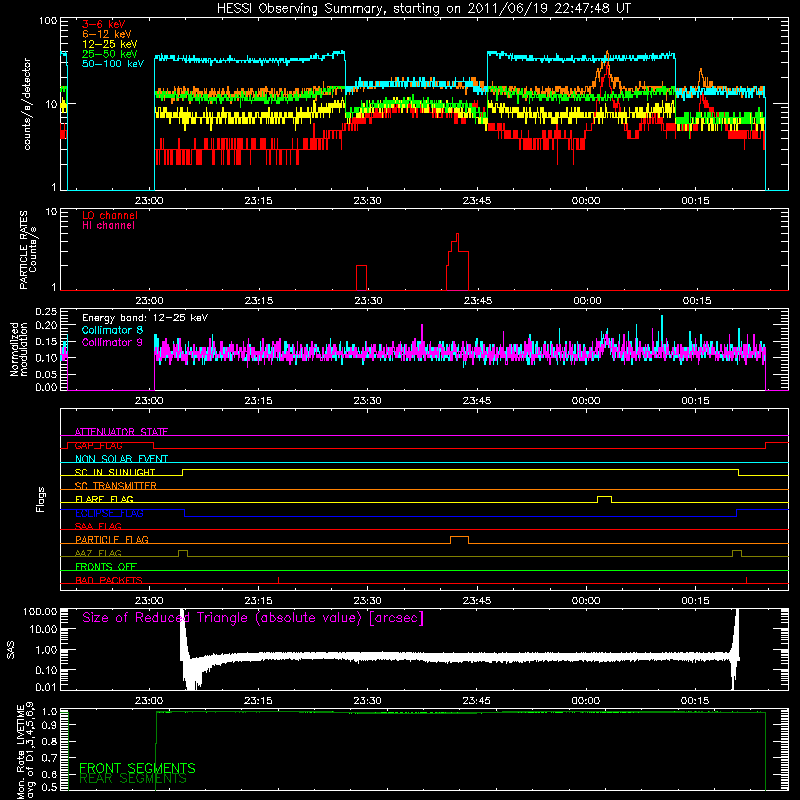Click the HI channel legend label

point(108,226)
